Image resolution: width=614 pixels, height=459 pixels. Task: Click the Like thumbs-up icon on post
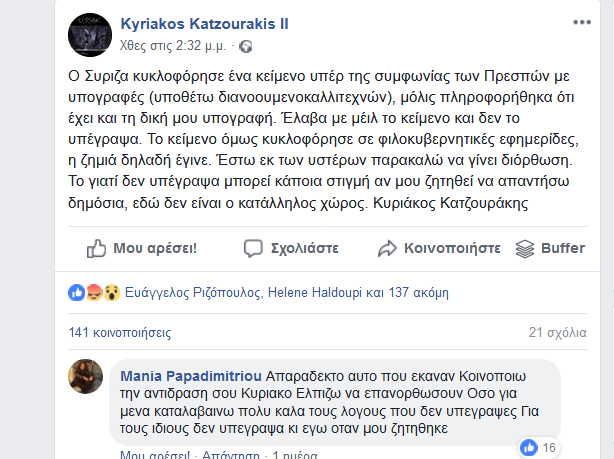[x=97, y=248]
